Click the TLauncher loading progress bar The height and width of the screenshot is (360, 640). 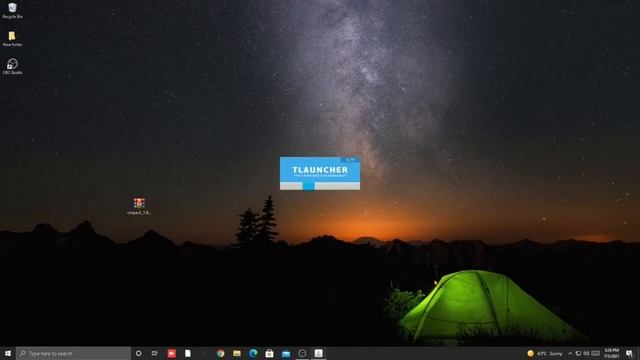click(320, 186)
